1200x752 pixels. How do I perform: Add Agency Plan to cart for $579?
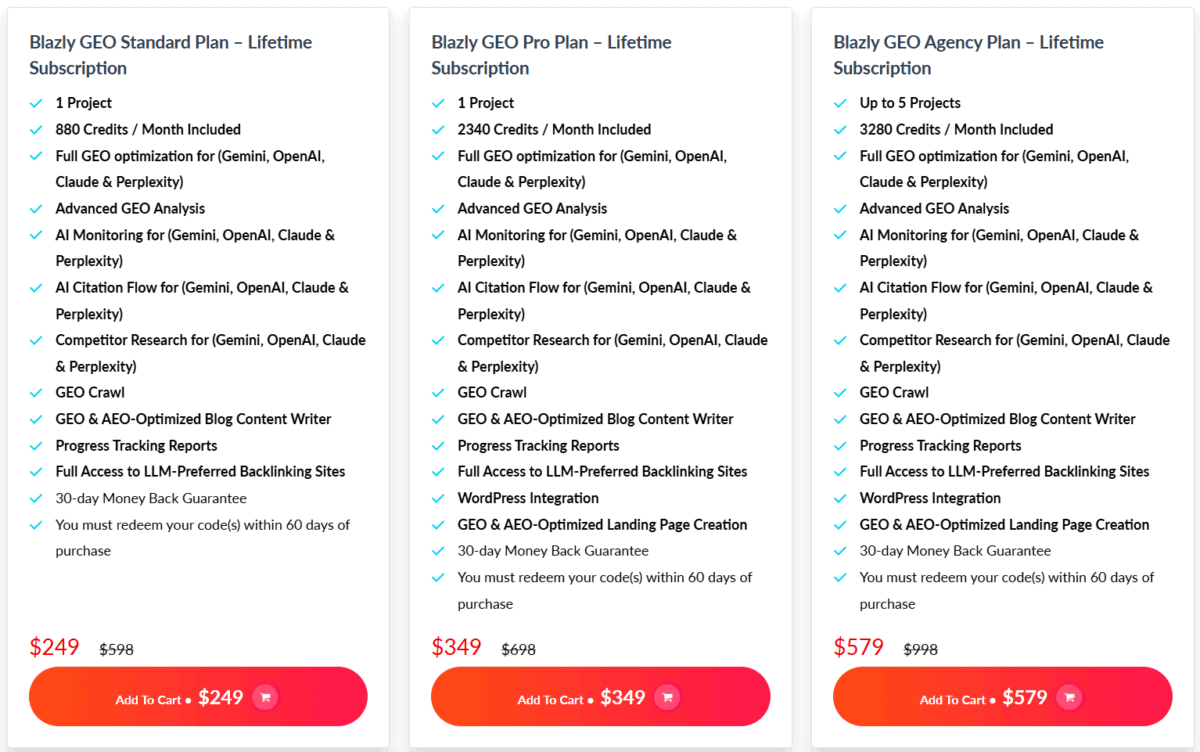tap(1002, 697)
